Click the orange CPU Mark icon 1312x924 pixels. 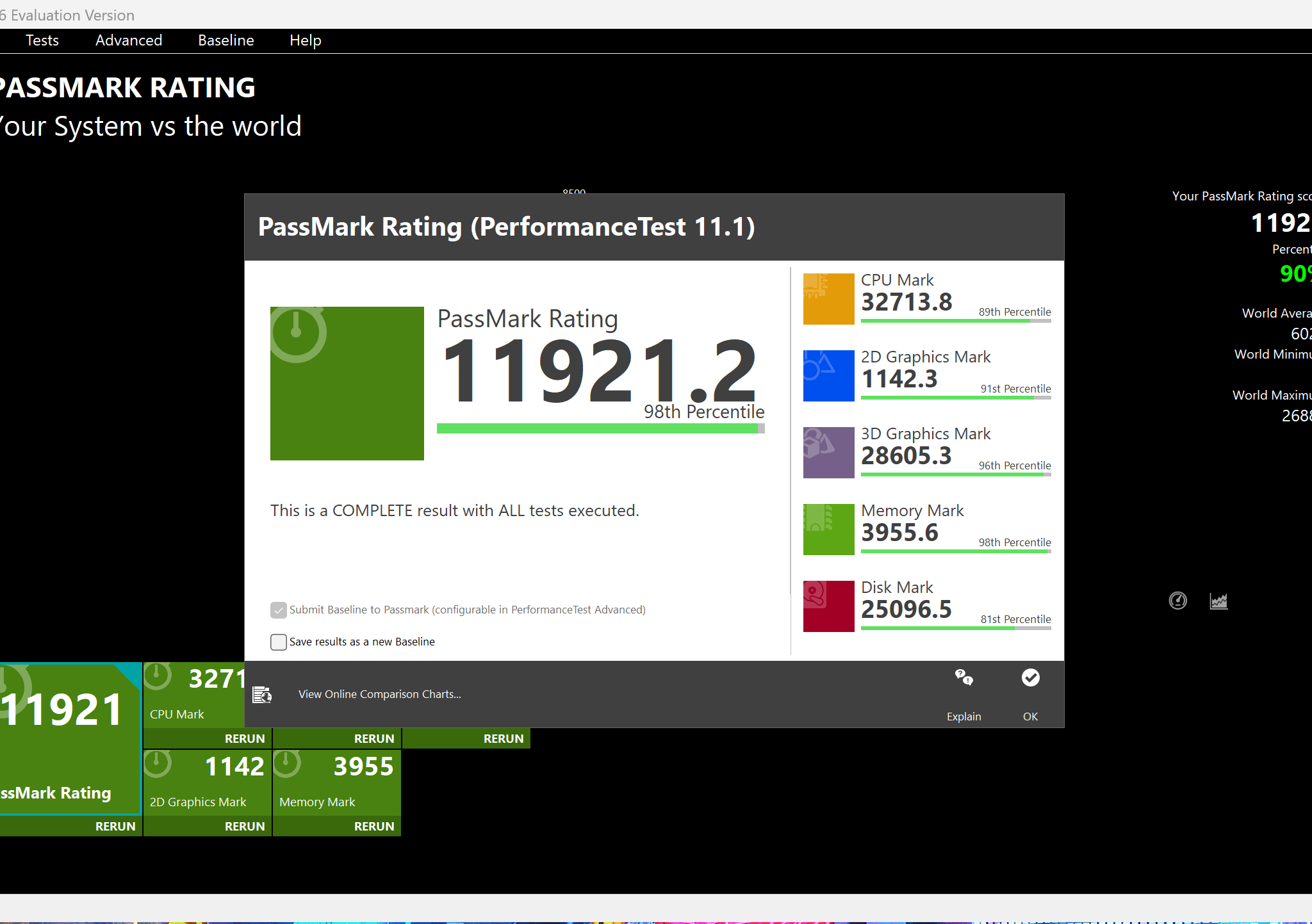tap(829, 299)
